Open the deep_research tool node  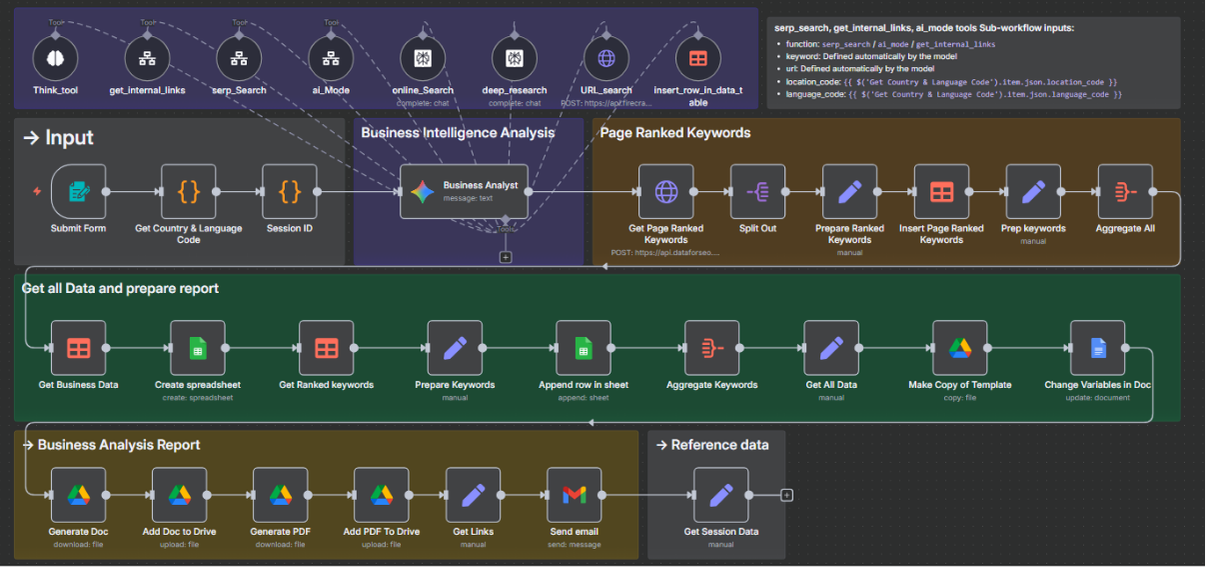click(514, 58)
